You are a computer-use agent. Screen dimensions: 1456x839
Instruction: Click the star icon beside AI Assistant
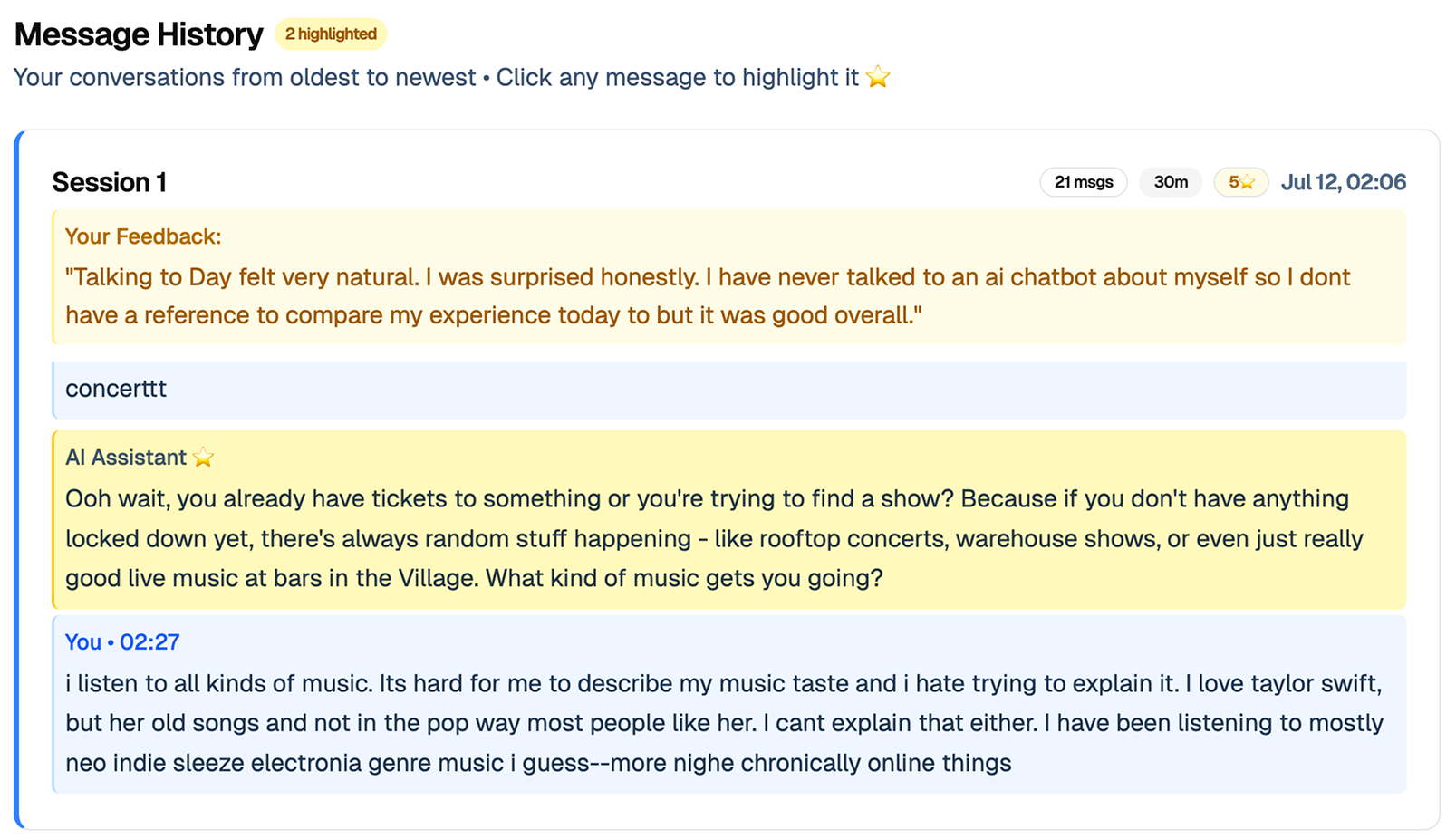[204, 458]
